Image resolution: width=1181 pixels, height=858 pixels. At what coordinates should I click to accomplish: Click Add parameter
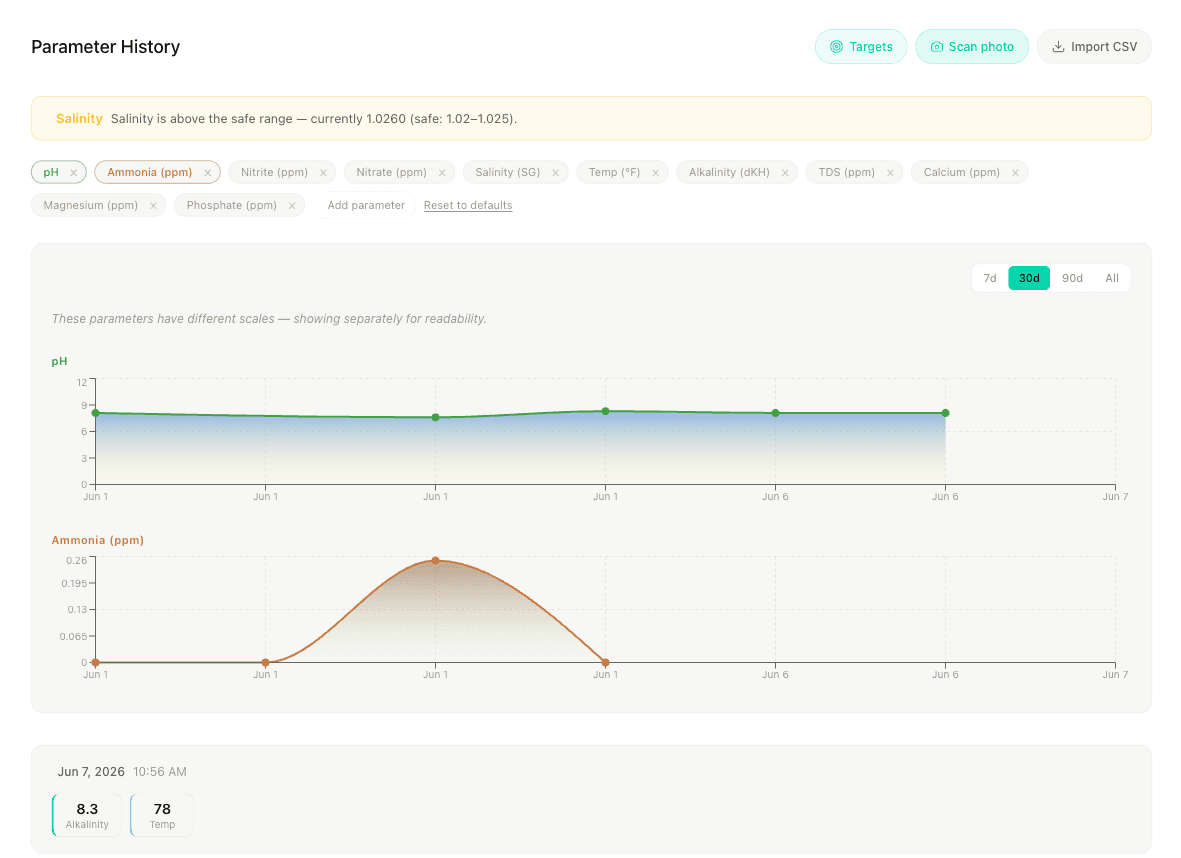[x=366, y=206]
